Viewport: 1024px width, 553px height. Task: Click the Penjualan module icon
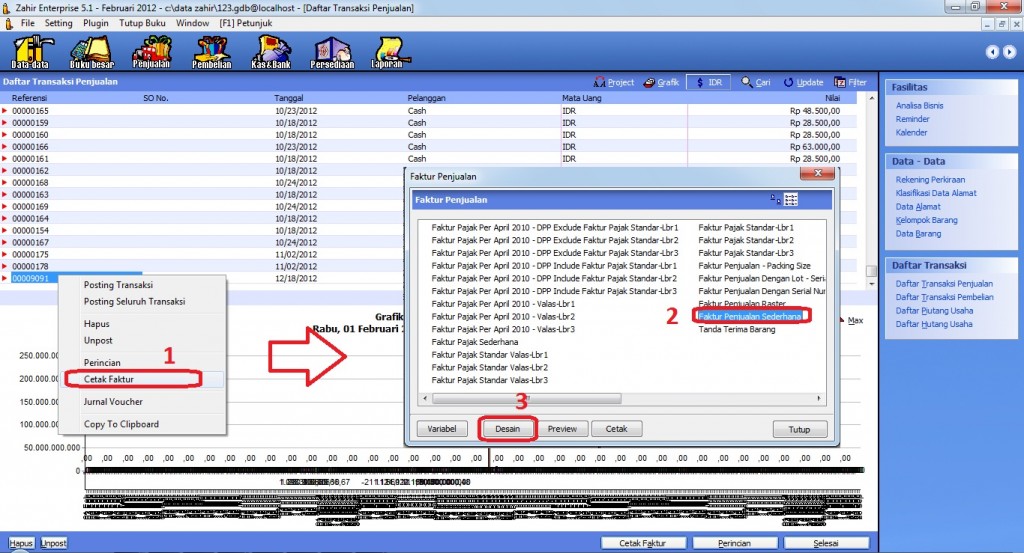(x=151, y=51)
